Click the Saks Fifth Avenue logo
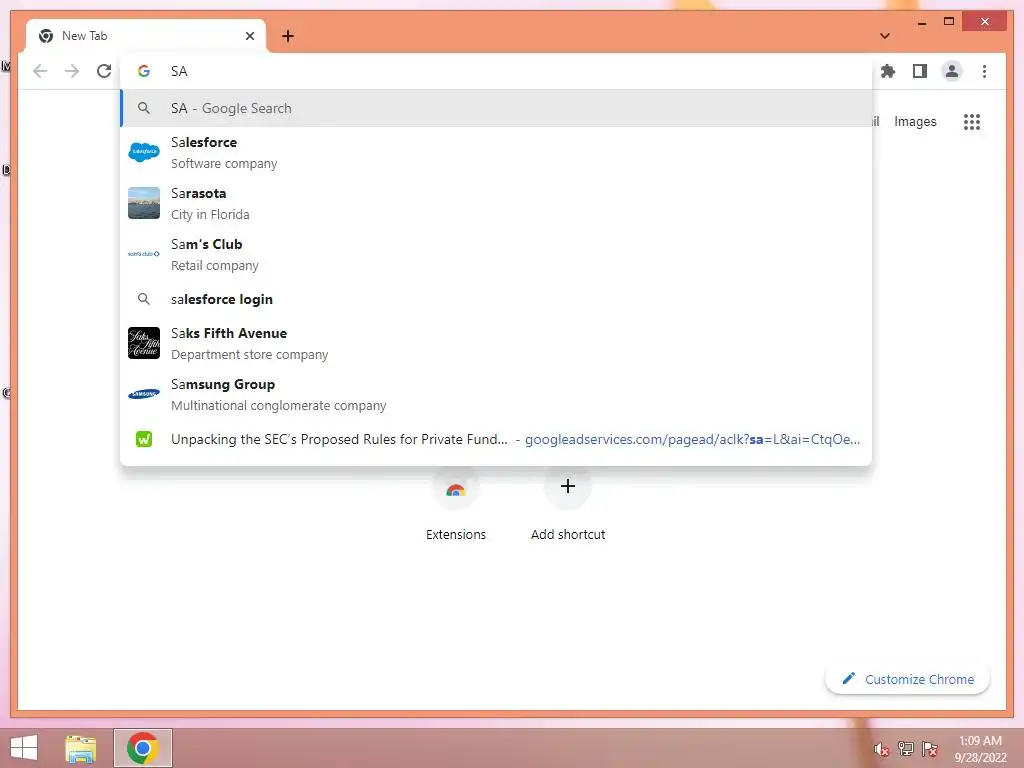Viewport: 1024px width, 768px height. point(144,343)
